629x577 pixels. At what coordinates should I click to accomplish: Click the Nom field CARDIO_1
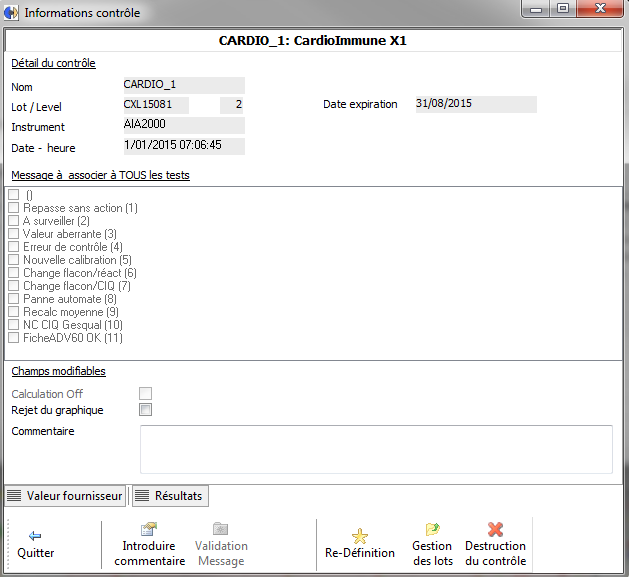[184, 85]
